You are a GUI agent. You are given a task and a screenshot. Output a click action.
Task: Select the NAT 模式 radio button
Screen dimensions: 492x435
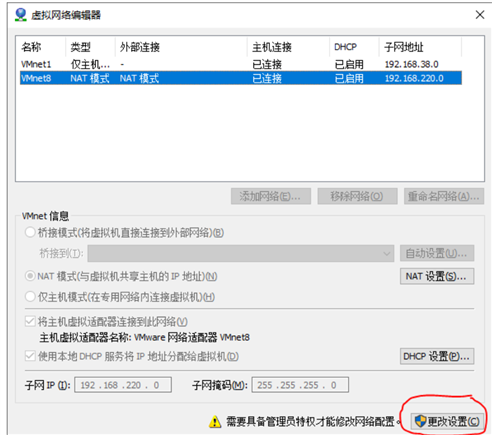[x=30, y=276]
